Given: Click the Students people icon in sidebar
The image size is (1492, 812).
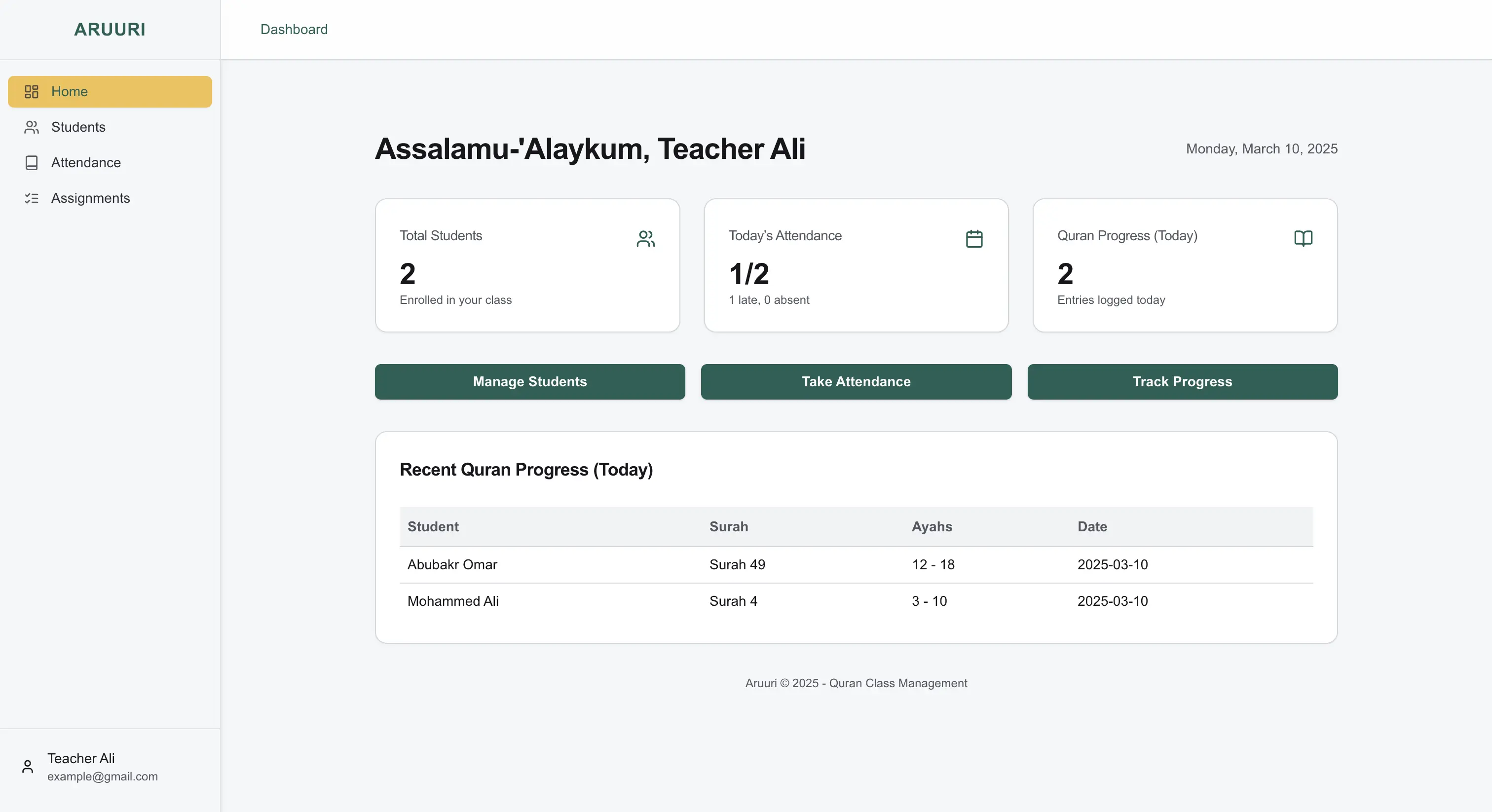Looking at the screenshot, I should (31, 127).
